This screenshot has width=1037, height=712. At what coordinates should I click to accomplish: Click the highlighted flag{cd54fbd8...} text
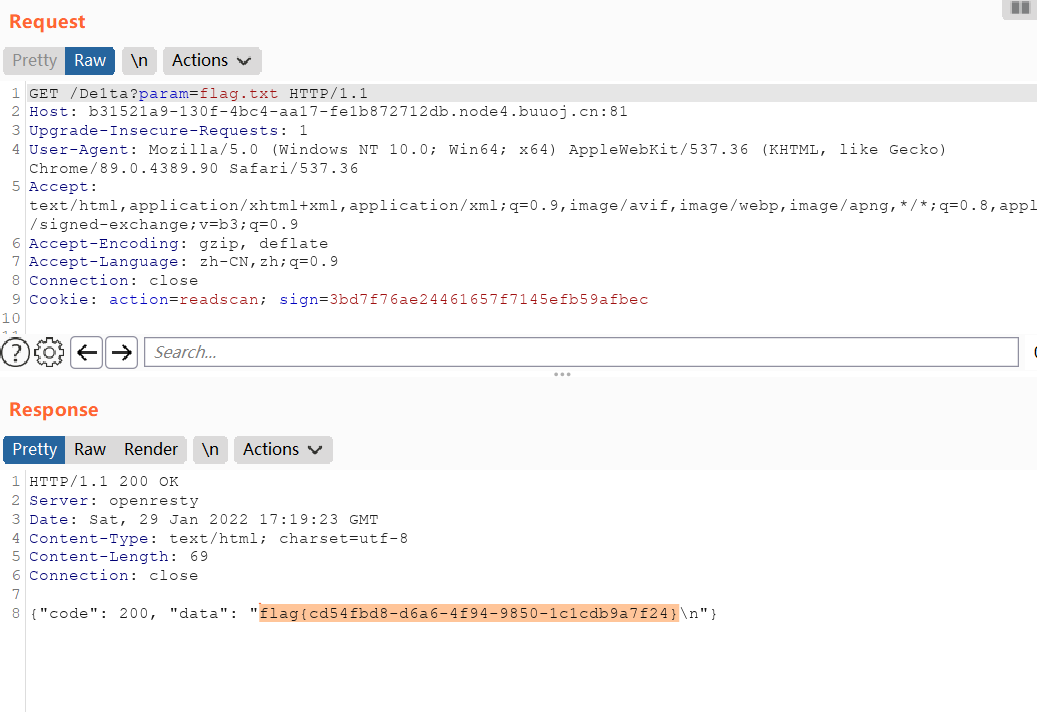469,613
